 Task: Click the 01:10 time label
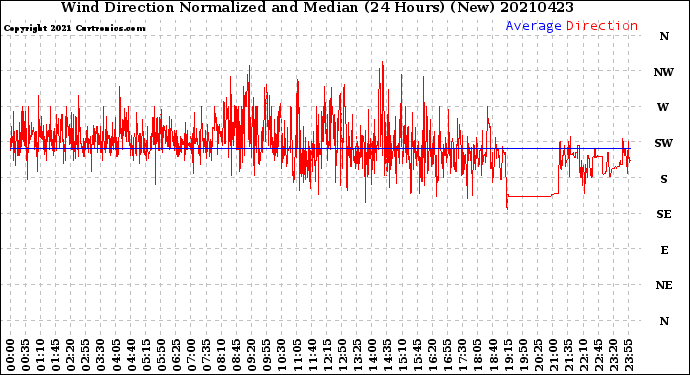[x=40, y=355]
